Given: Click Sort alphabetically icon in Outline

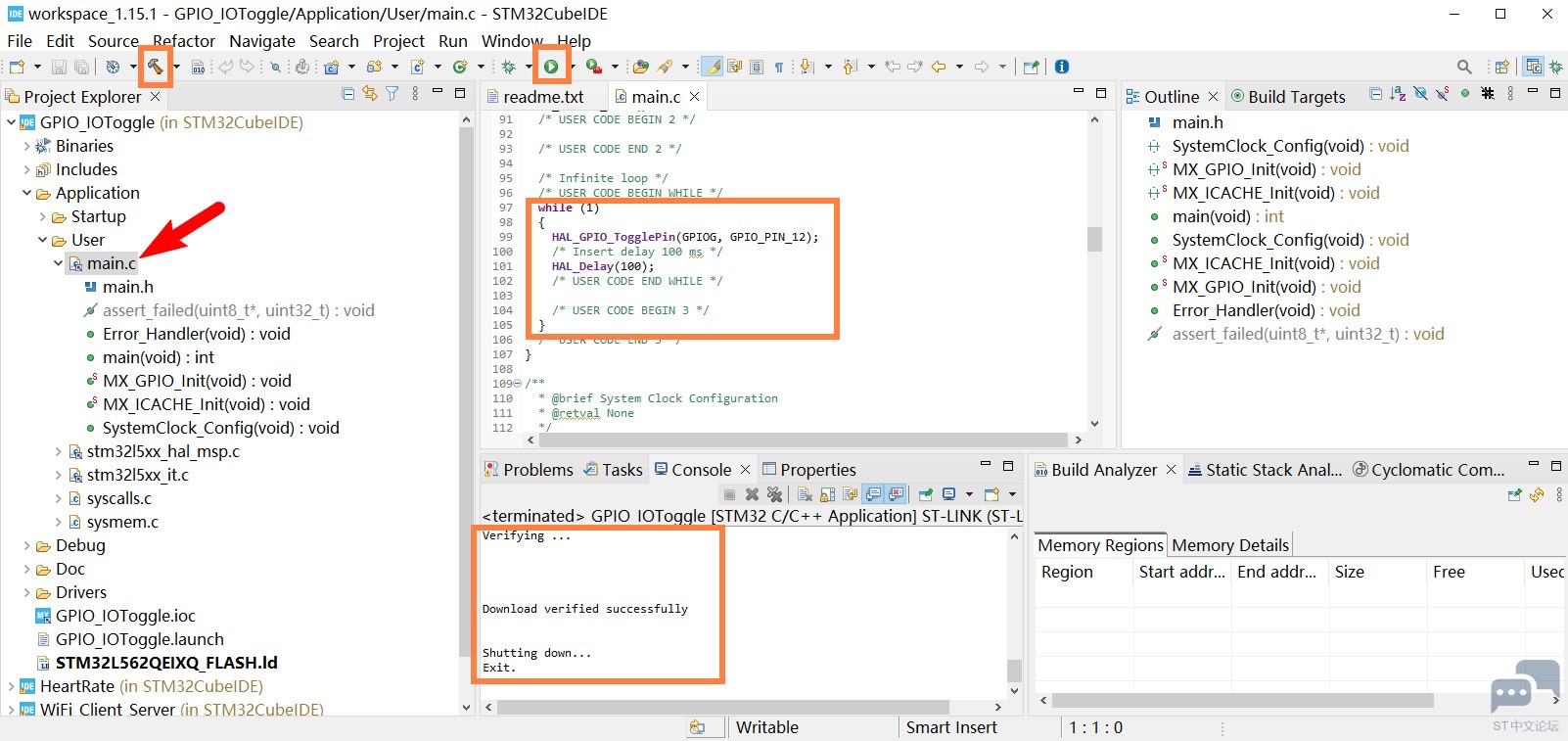Looking at the screenshot, I should pyautogui.click(x=1397, y=94).
